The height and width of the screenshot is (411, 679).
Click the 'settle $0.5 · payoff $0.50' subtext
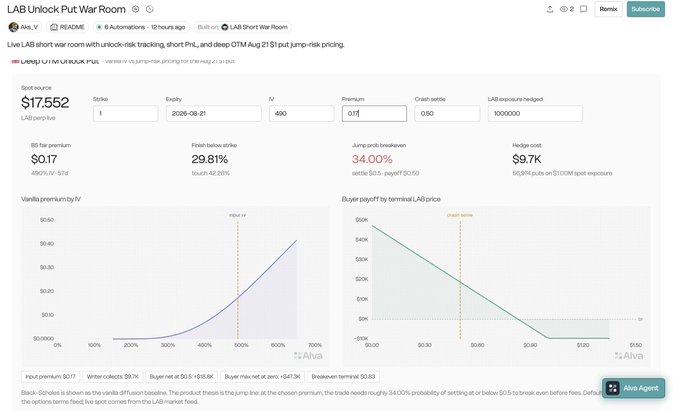tap(385, 173)
